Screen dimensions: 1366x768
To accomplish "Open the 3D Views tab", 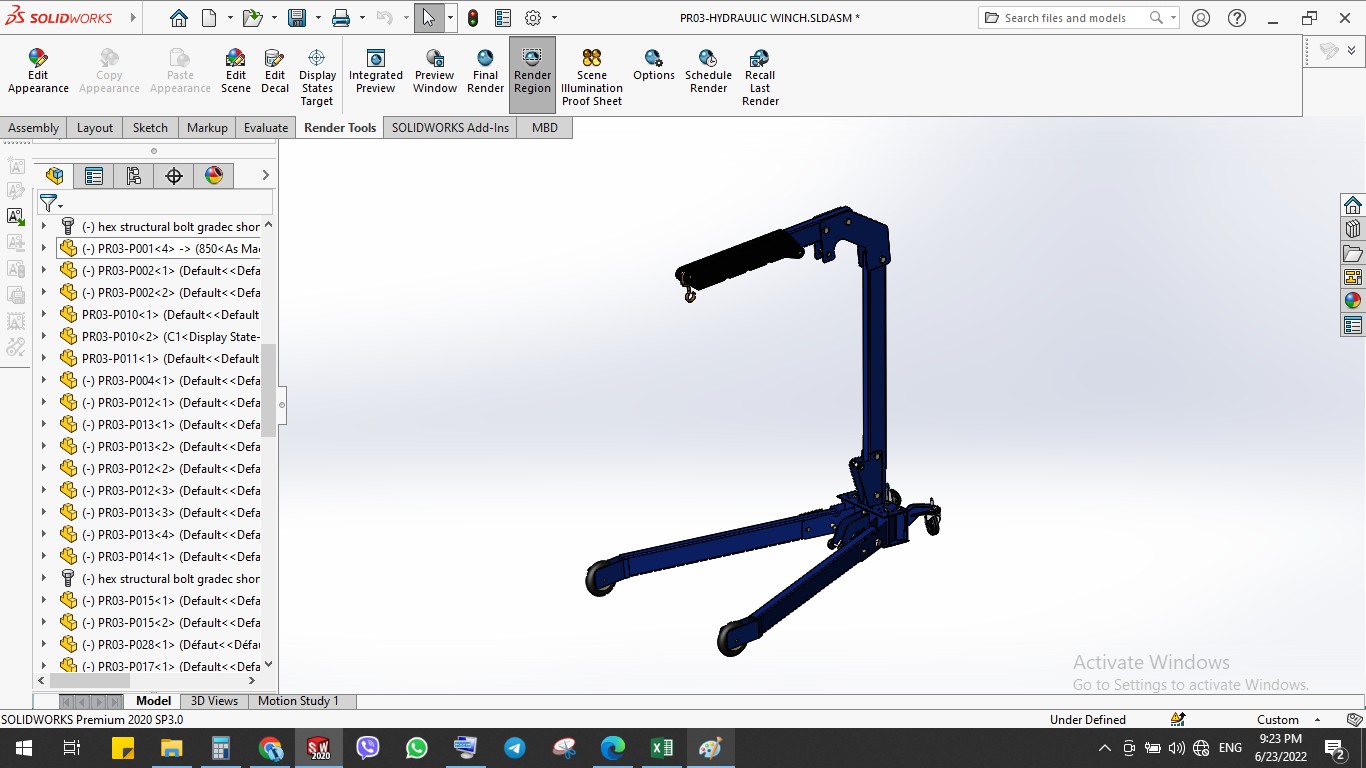I will pyautogui.click(x=215, y=701).
